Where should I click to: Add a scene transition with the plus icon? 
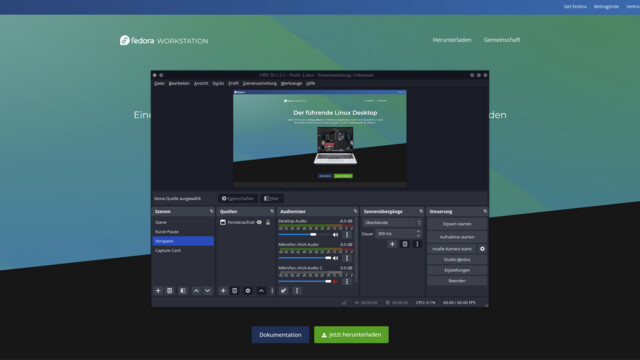pos(392,244)
